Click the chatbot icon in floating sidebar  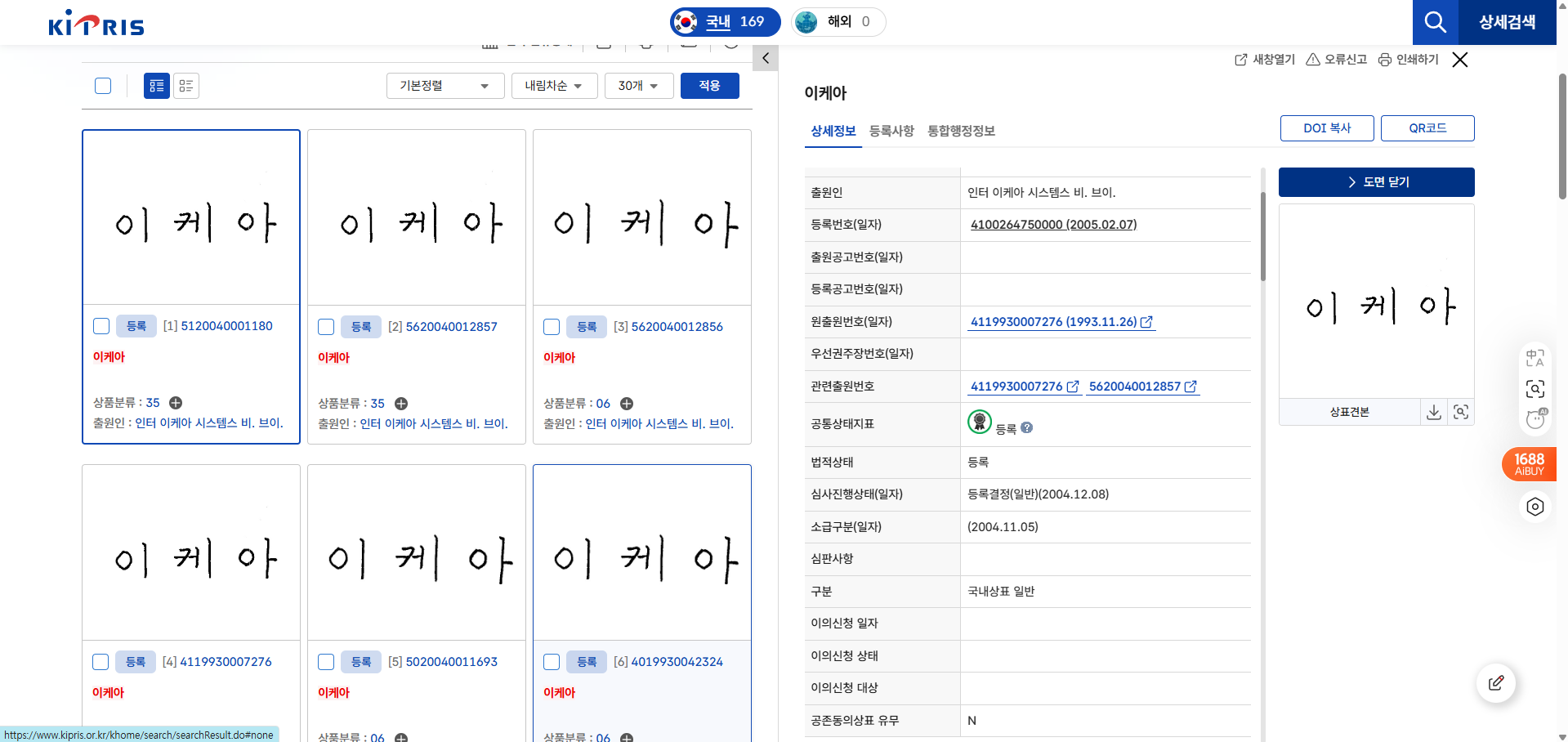click(x=1535, y=419)
